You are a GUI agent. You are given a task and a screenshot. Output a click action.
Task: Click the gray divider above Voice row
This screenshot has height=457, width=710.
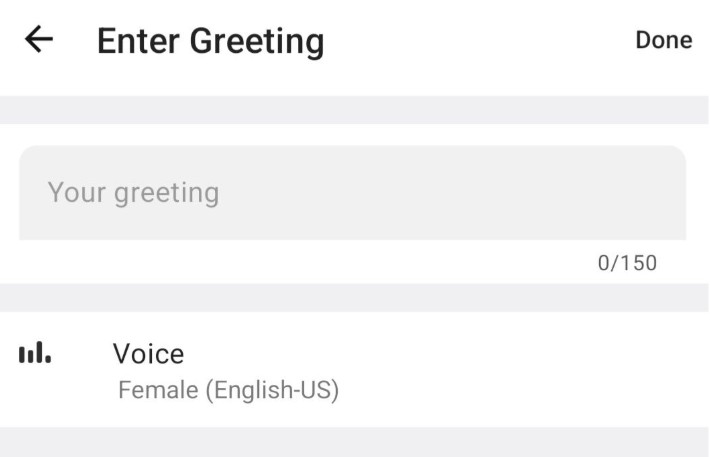click(x=355, y=298)
